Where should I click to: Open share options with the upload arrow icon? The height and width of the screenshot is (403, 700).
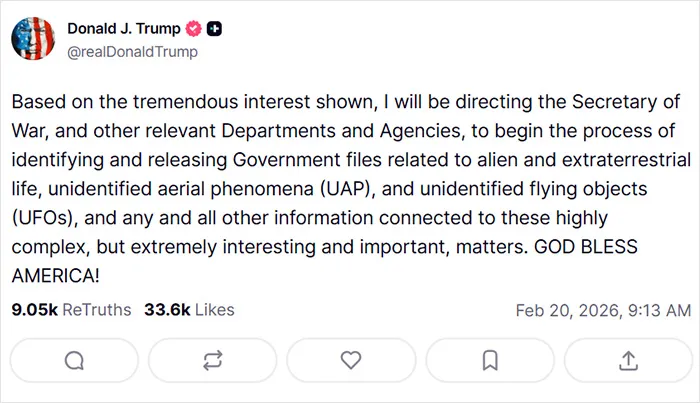point(628,361)
